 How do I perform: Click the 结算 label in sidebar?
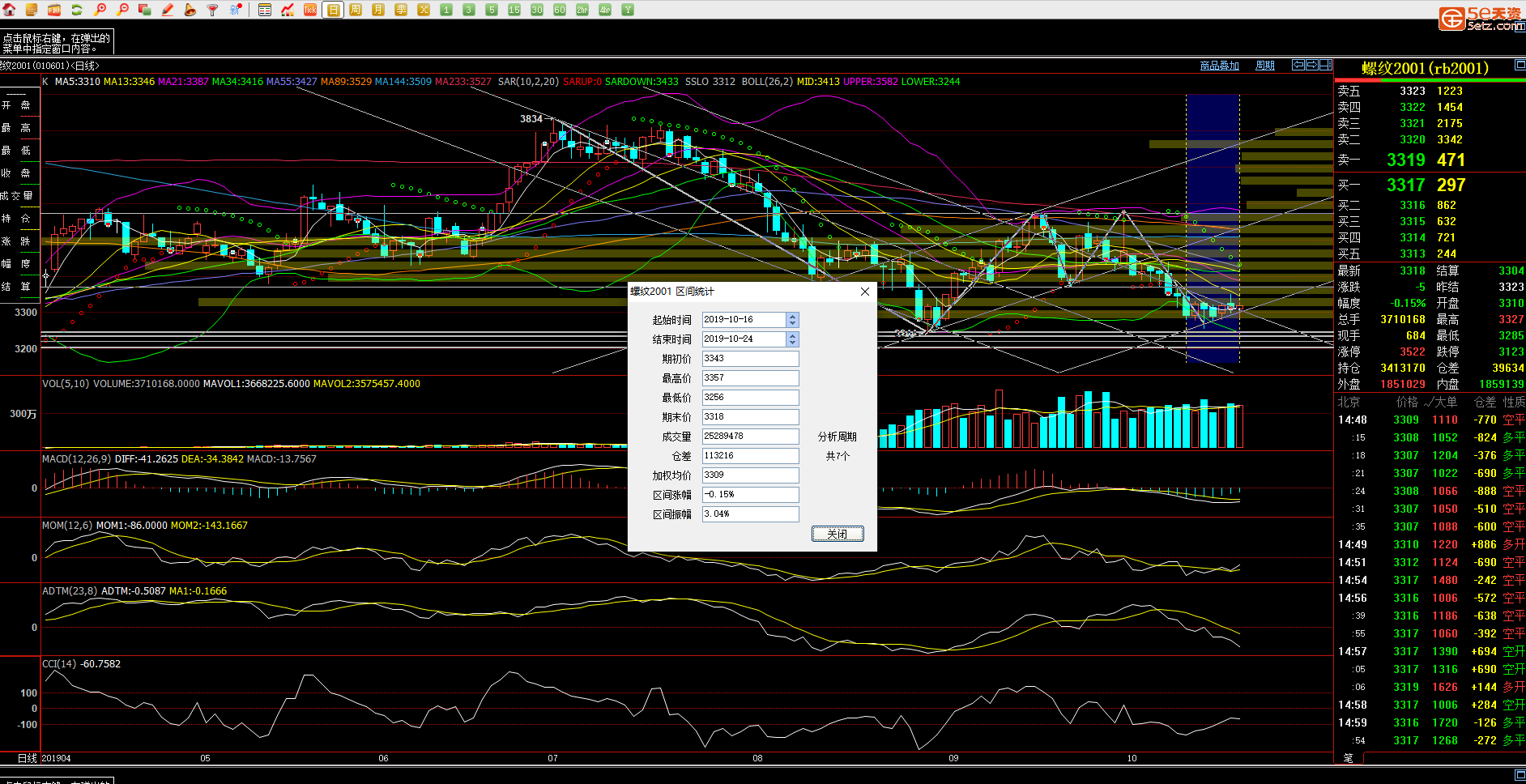(x=16, y=287)
